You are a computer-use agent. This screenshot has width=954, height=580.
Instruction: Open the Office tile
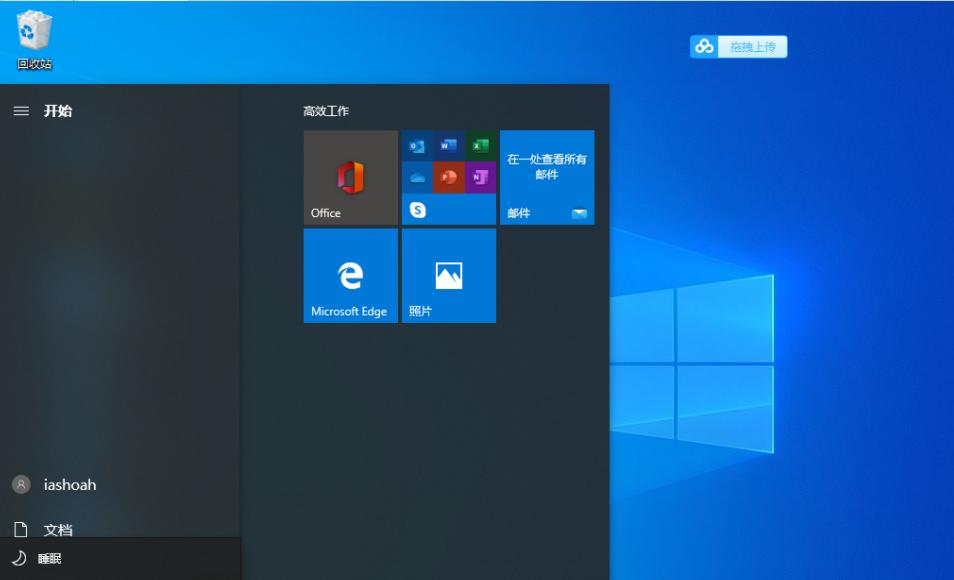point(350,177)
